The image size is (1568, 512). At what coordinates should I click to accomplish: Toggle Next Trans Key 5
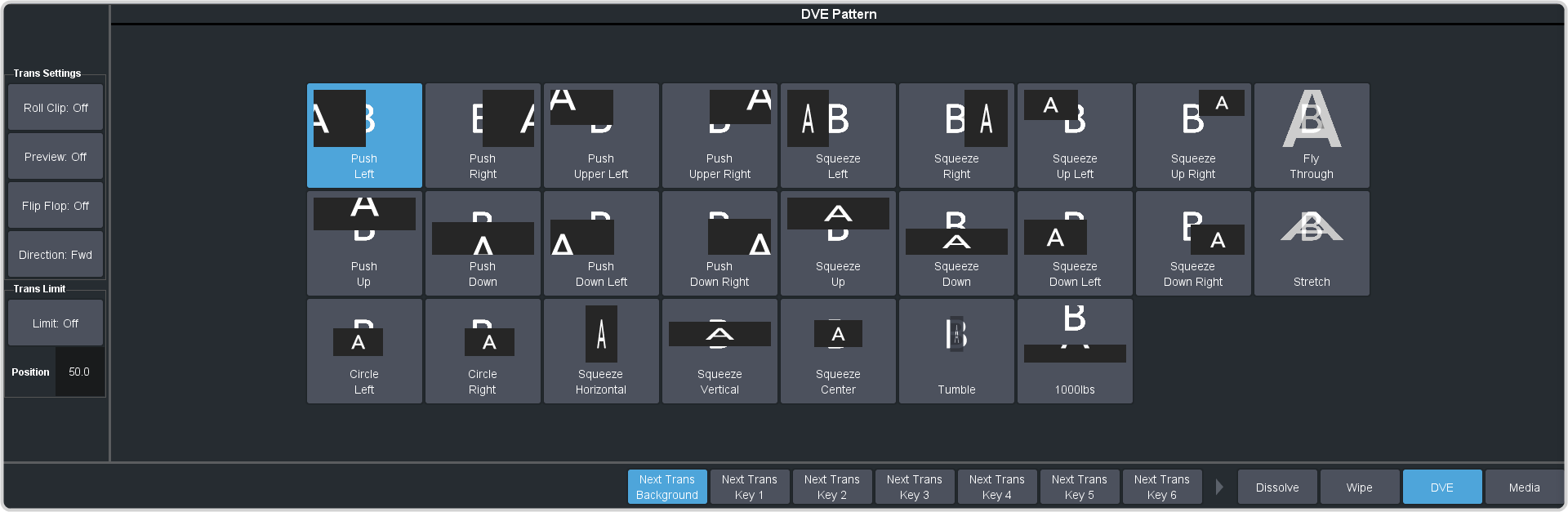pyautogui.click(x=1080, y=488)
